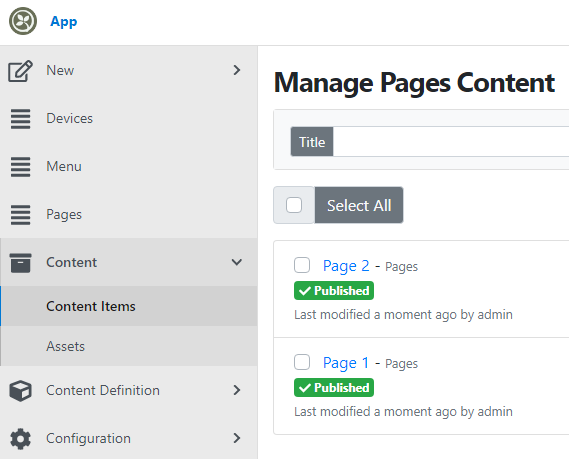Focus the Title filter input field

pyautogui.click(x=451, y=142)
